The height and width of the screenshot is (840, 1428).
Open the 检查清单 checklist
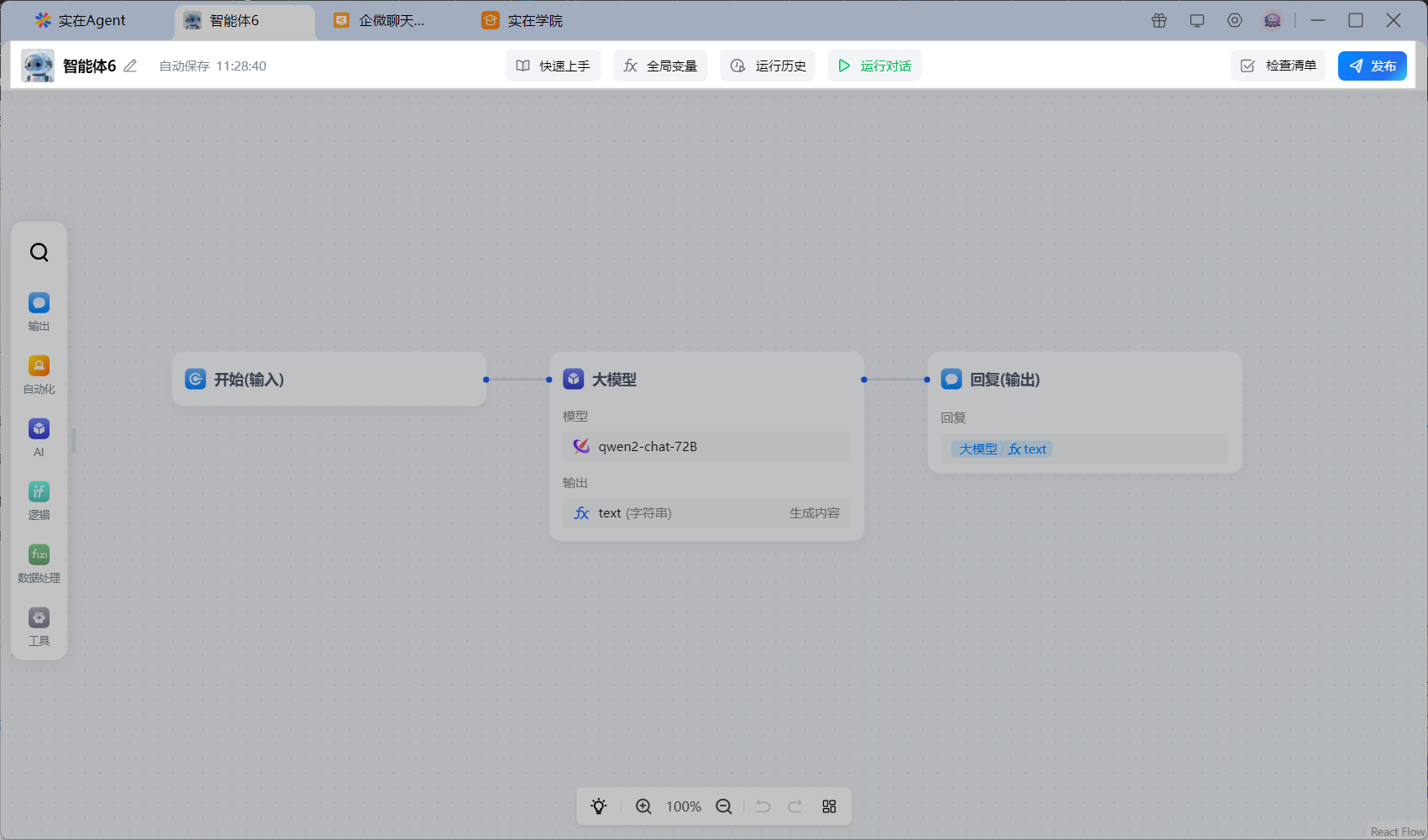(x=1278, y=66)
